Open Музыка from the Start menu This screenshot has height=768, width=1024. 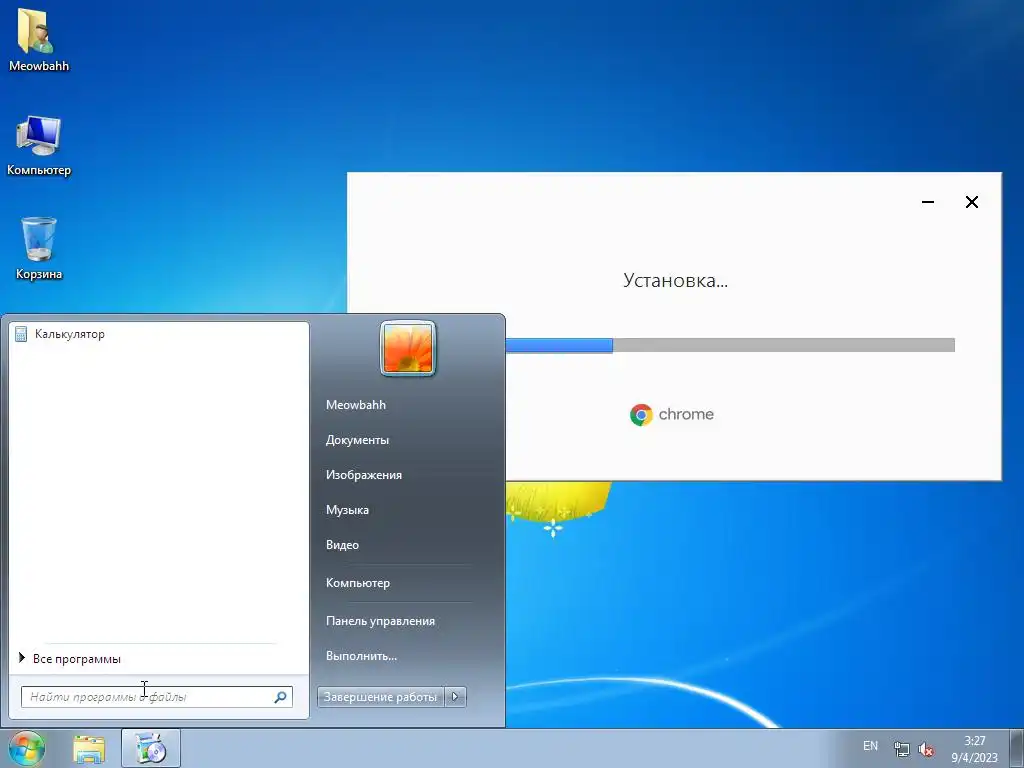[347, 510]
